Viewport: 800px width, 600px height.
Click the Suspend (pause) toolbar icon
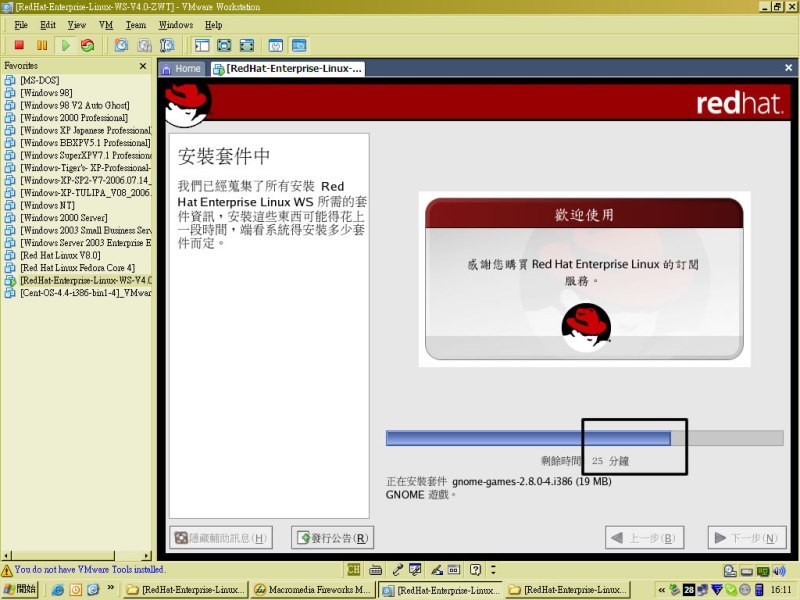(42, 45)
